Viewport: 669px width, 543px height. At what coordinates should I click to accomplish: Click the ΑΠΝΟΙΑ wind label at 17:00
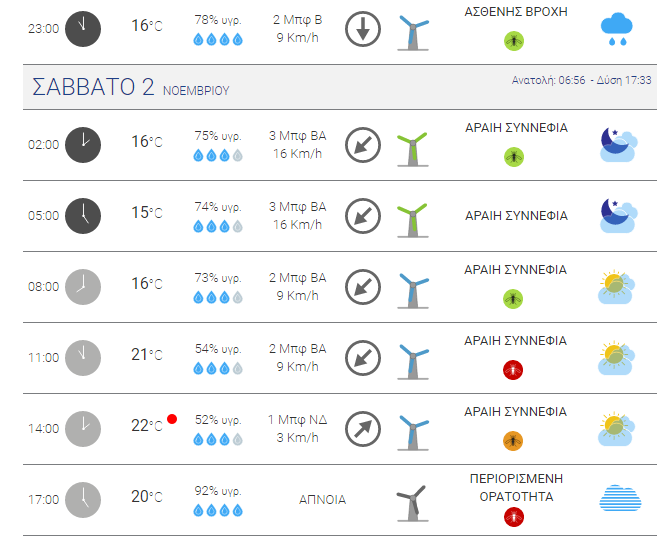coord(322,499)
